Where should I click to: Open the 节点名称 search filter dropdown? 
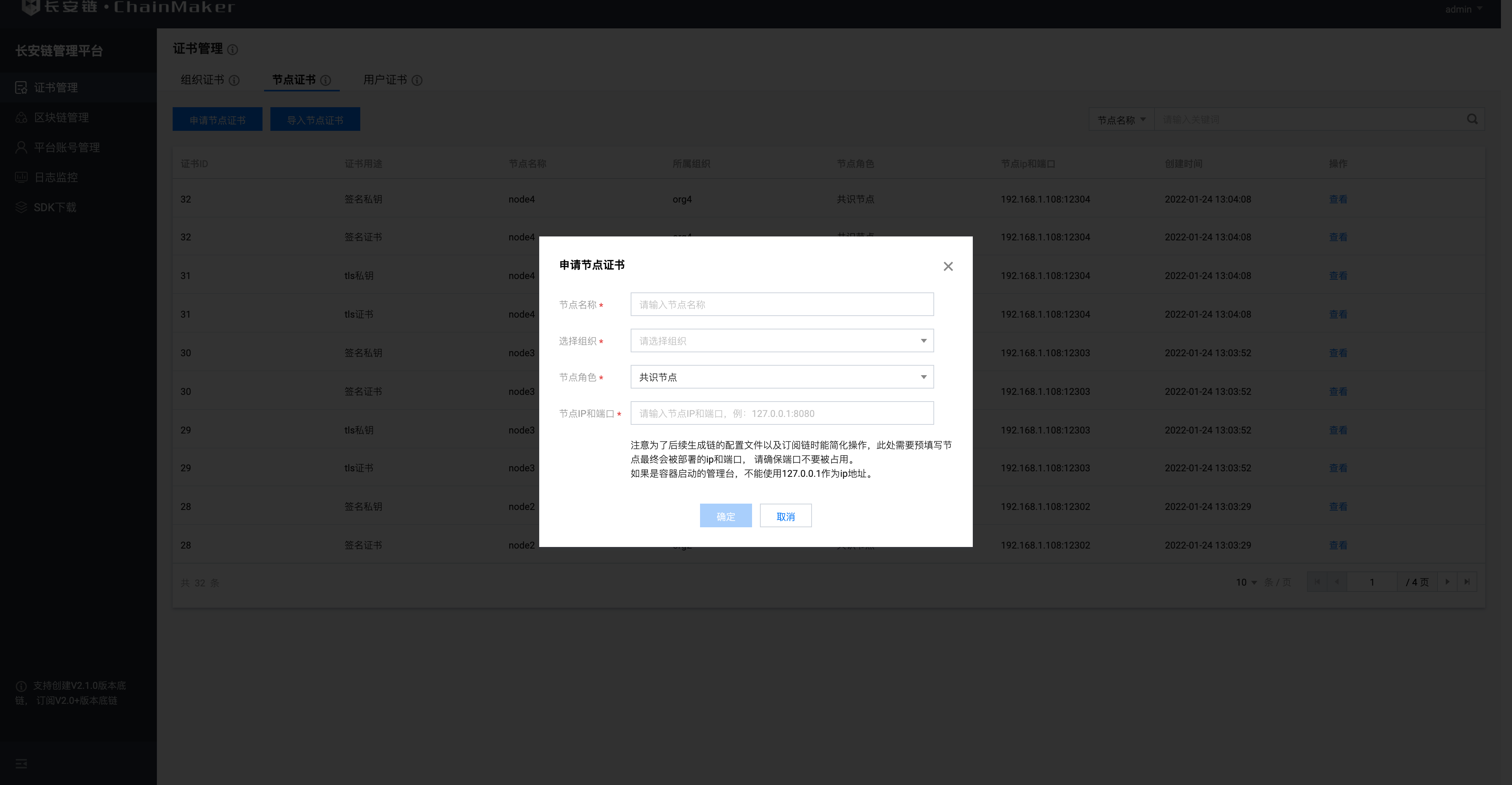point(1121,119)
